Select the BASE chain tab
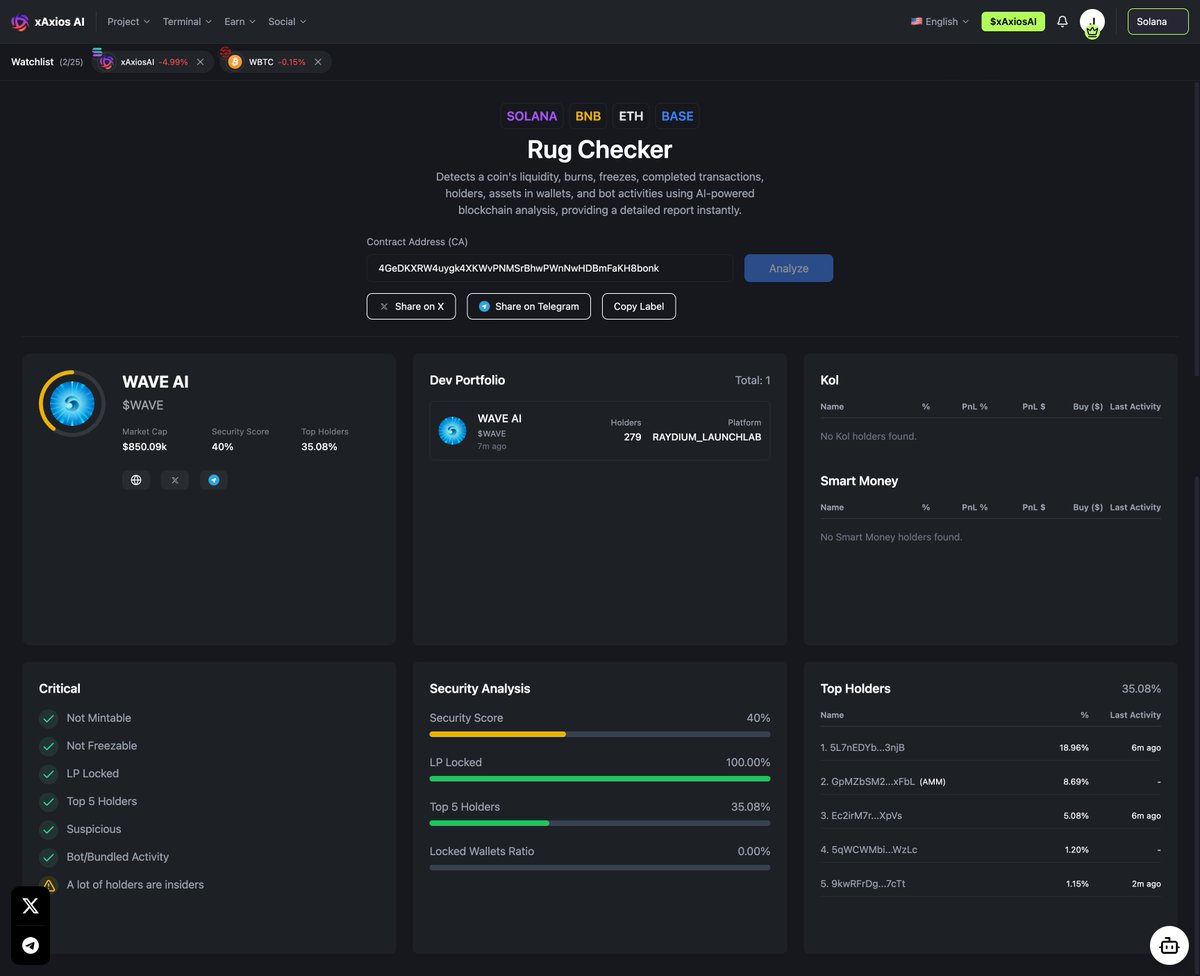The image size is (1200, 976). [x=677, y=116]
